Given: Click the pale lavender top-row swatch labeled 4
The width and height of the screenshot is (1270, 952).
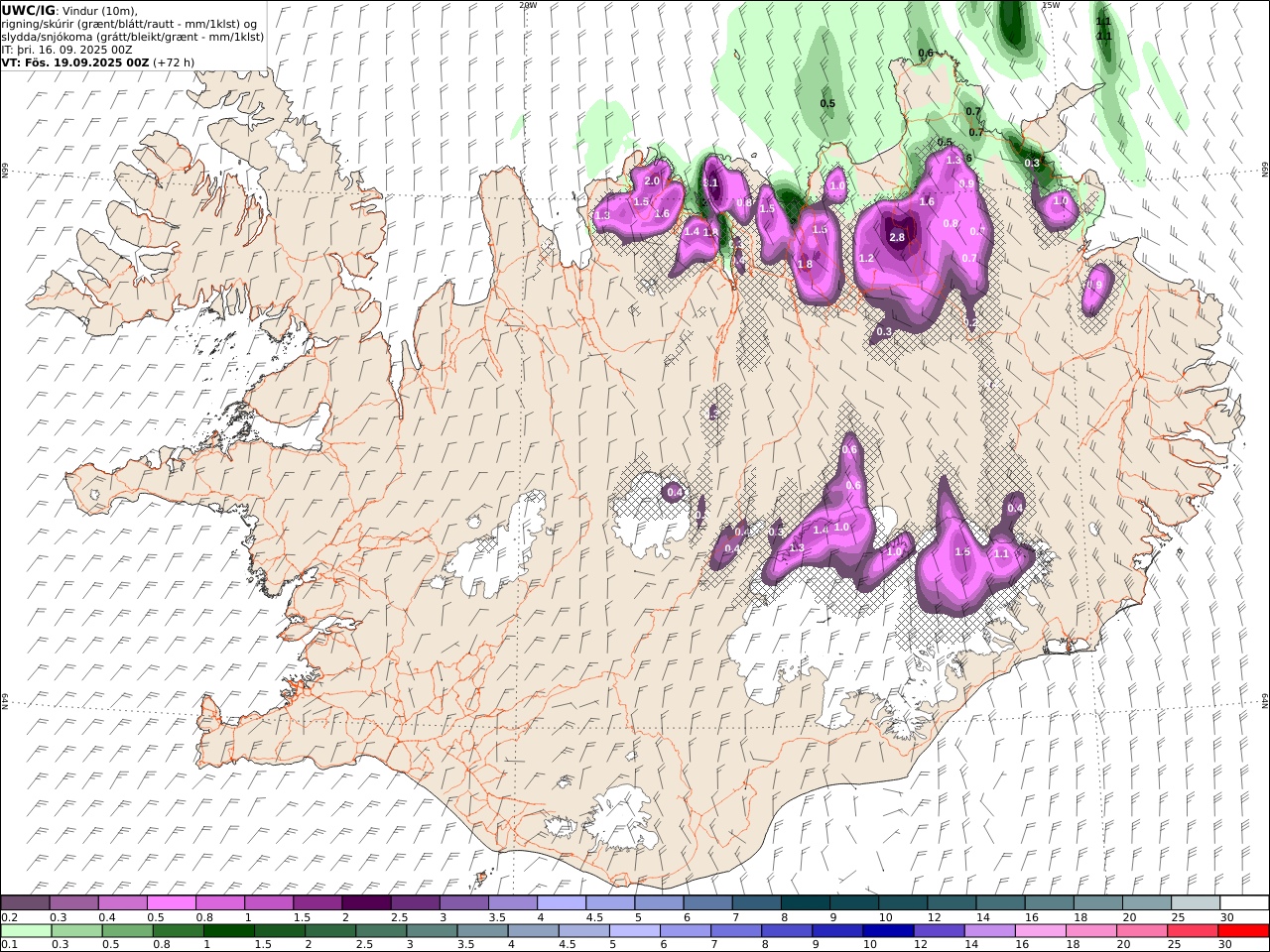Looking at the screenshot, I should click(x=561, y=902).
